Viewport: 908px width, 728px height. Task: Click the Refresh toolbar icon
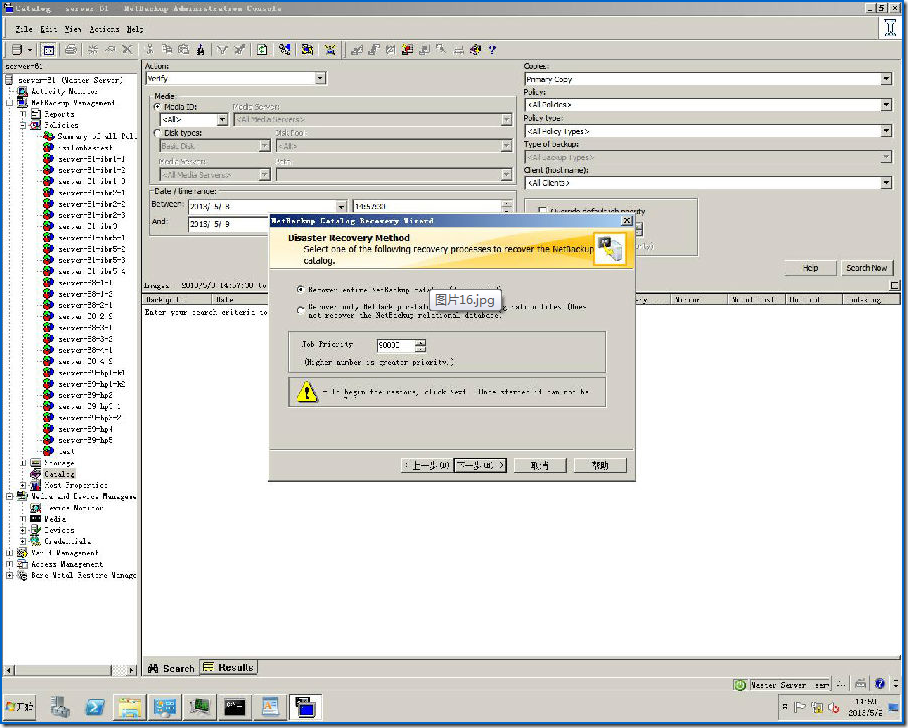click(262, 50)
